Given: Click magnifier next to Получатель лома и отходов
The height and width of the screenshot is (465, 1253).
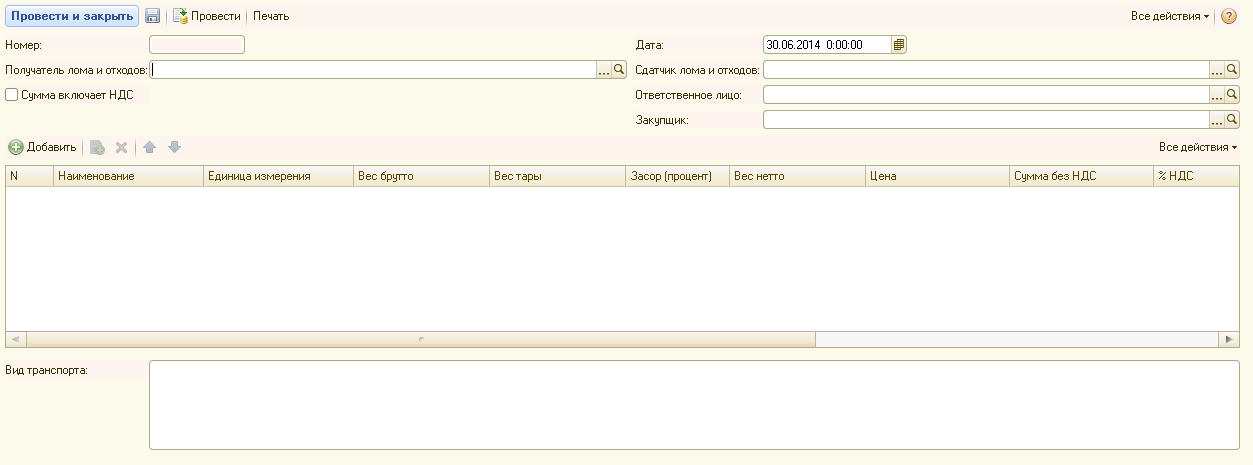Looking at the screenshot, I should point(619,70).
